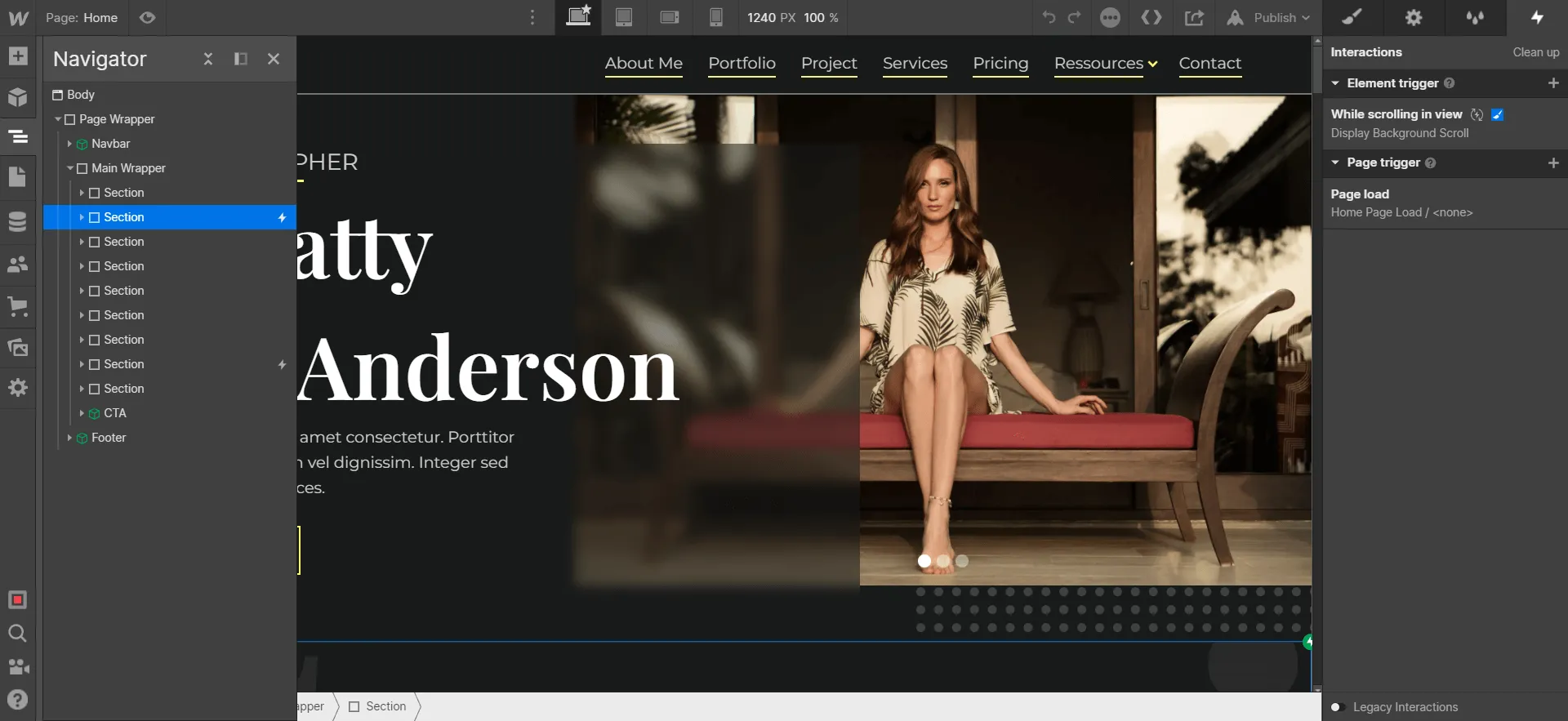Expand the Footer tree node
The image size is (1568, 721).
[x=69, y=438]
